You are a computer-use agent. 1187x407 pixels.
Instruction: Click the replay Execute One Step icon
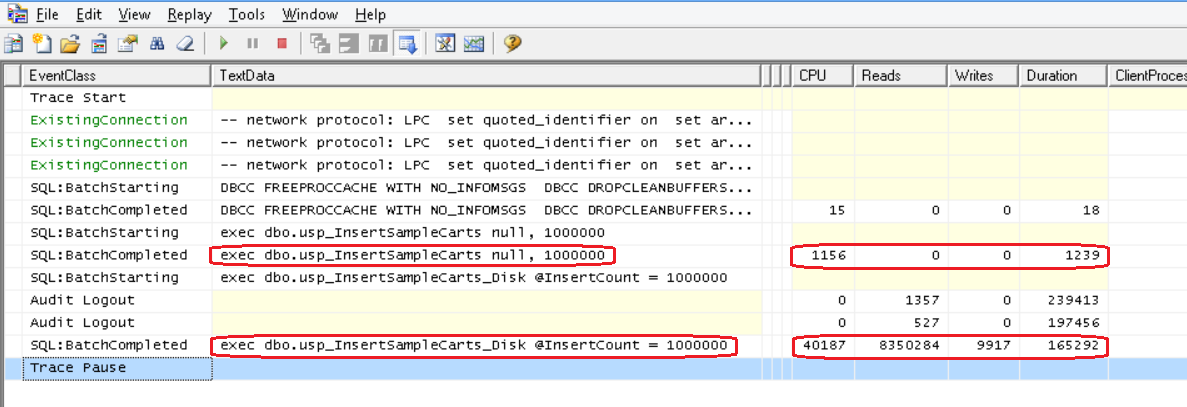pos(320,44)
